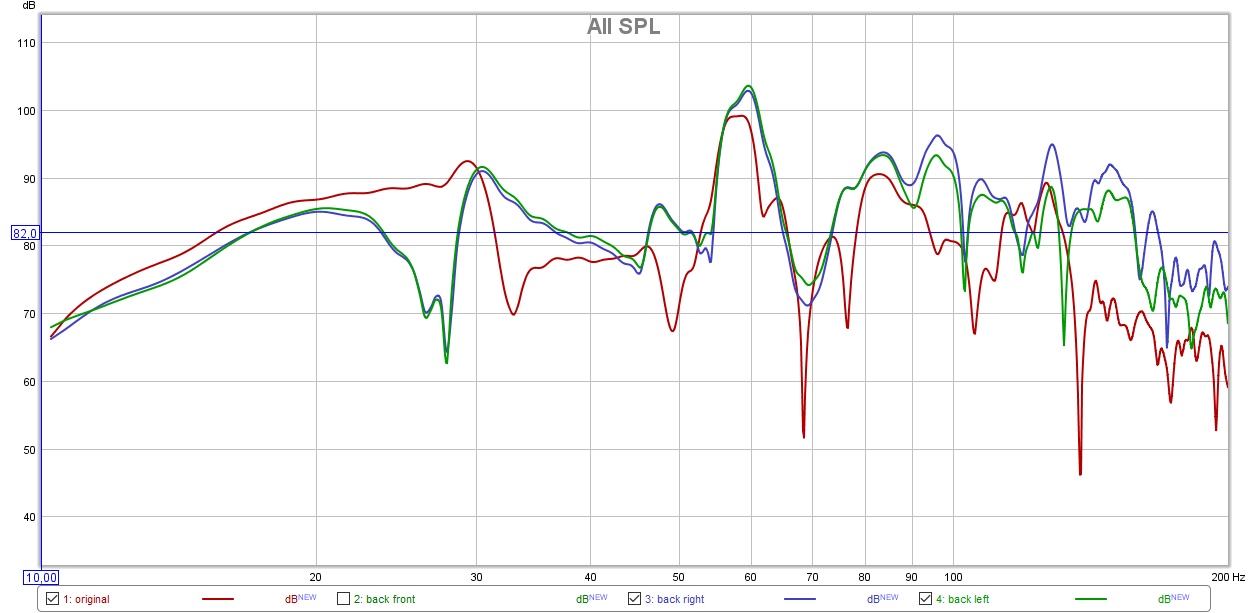The width and height of the screenshot is (1248, 613).
Task: Click the dB readout in the back front row
Action: click(x=591, y=599)
